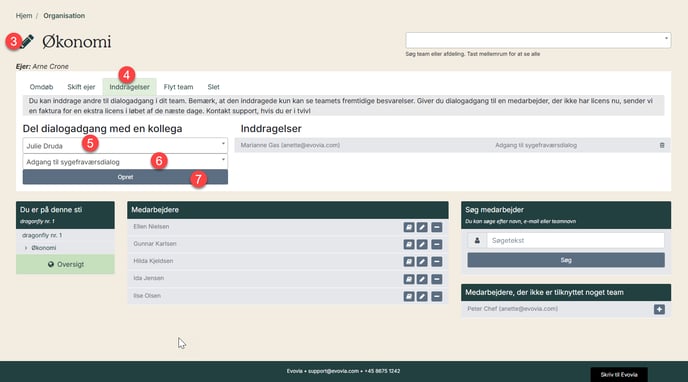Open report icon for Ilse Olsen

(408, 296)
